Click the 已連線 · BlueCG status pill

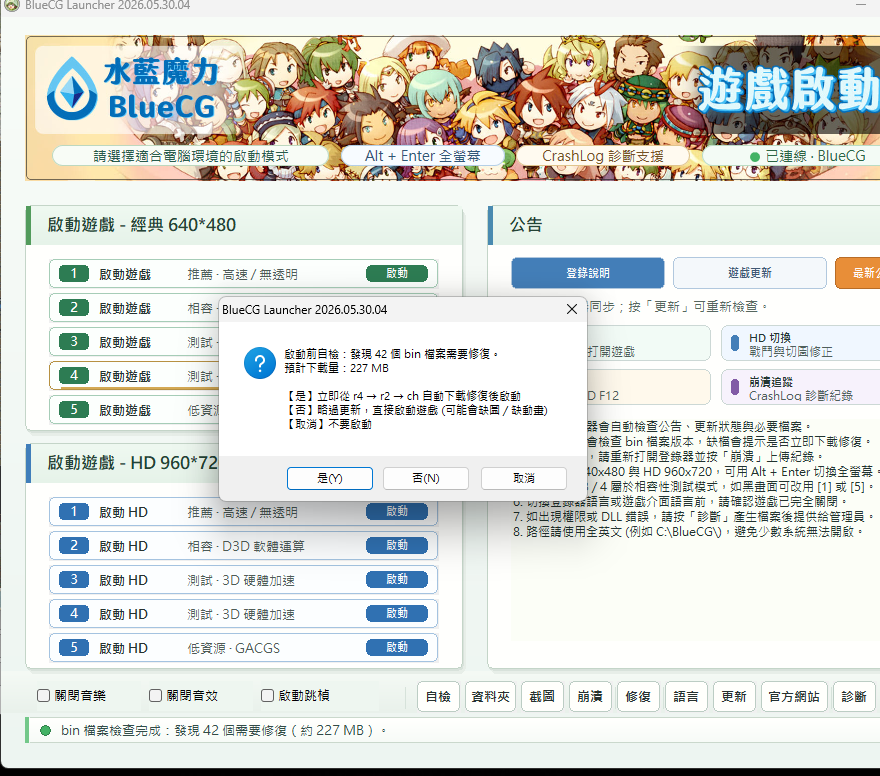click(791, 156)
